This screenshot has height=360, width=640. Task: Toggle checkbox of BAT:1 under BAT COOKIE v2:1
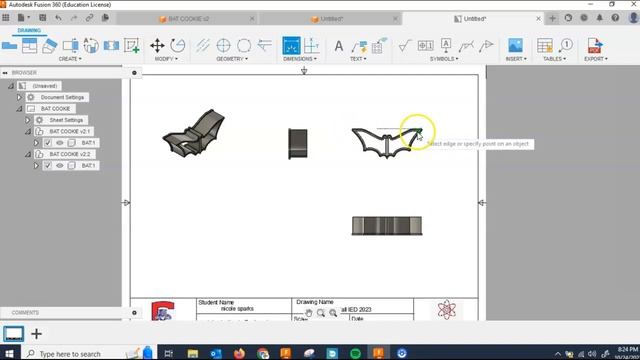pos(48,143)
